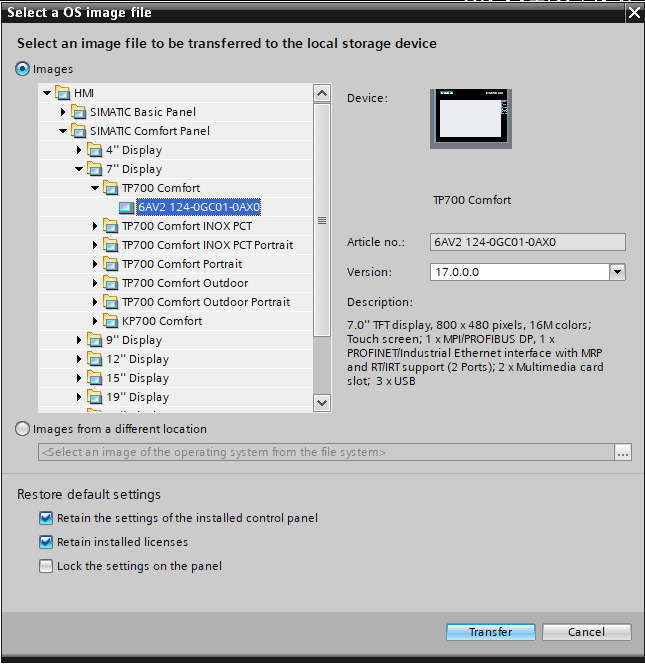Click the SIMATIC Comfort Panel folder icon
Viewport: 645px width, 664px height.
point(79,131)
